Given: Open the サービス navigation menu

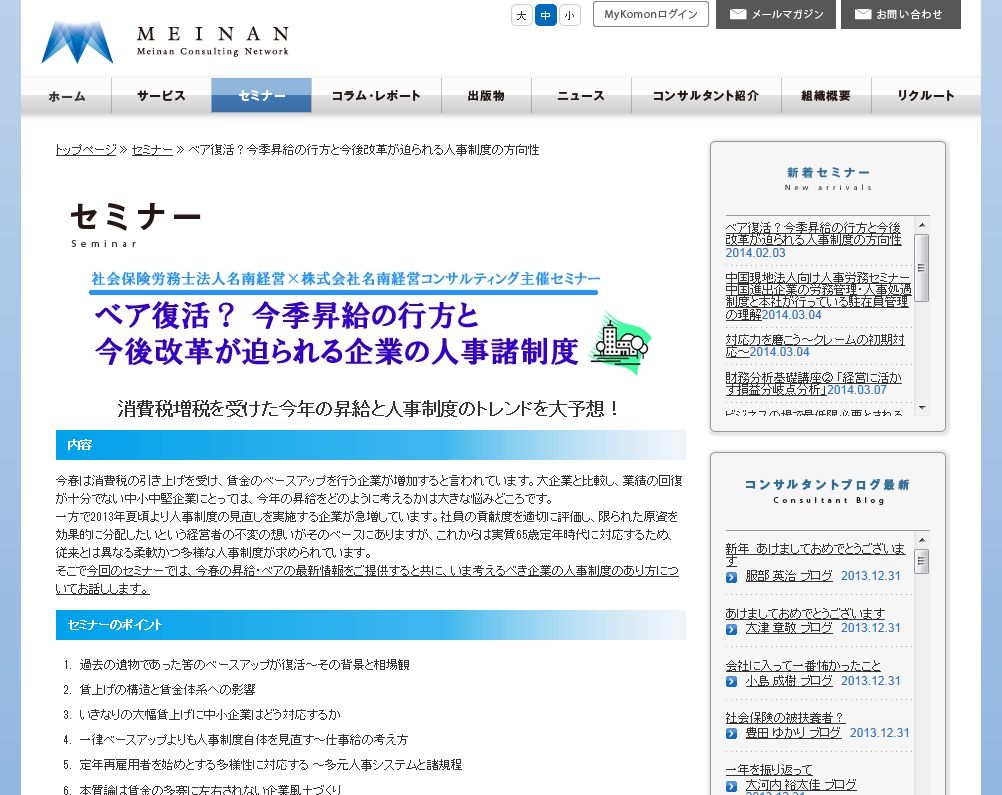Looking at the screenshot, I should coord(161,96).
